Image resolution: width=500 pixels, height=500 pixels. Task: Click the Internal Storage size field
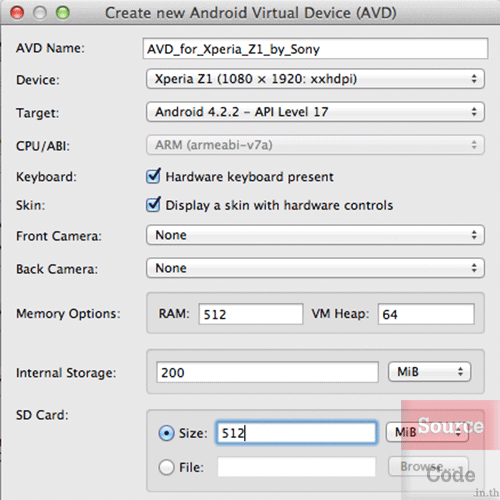click(267, 372)
